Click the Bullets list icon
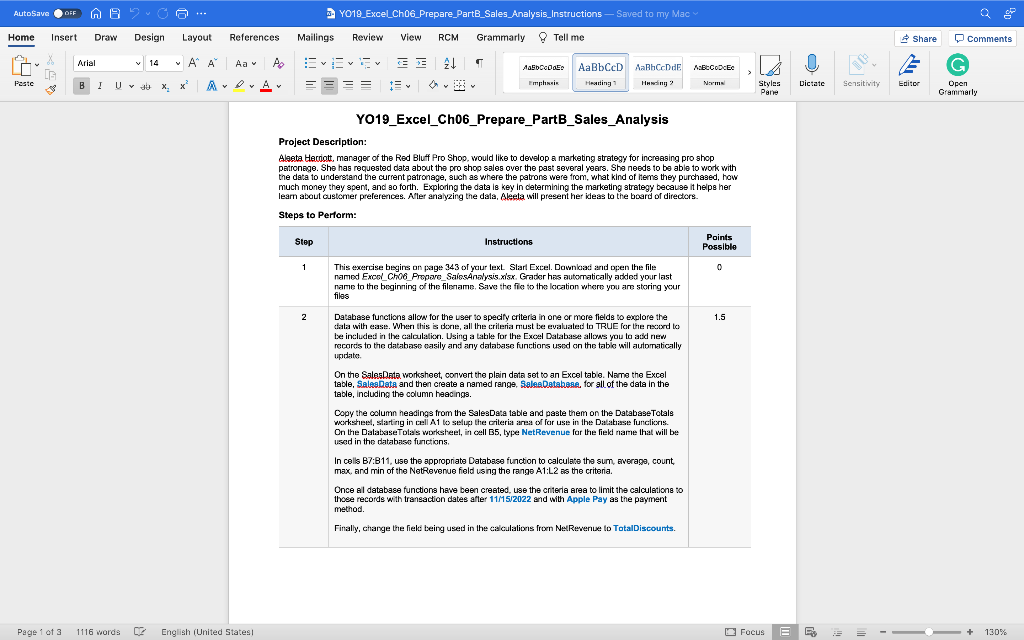1024x640 pixels. coord(310,63)
